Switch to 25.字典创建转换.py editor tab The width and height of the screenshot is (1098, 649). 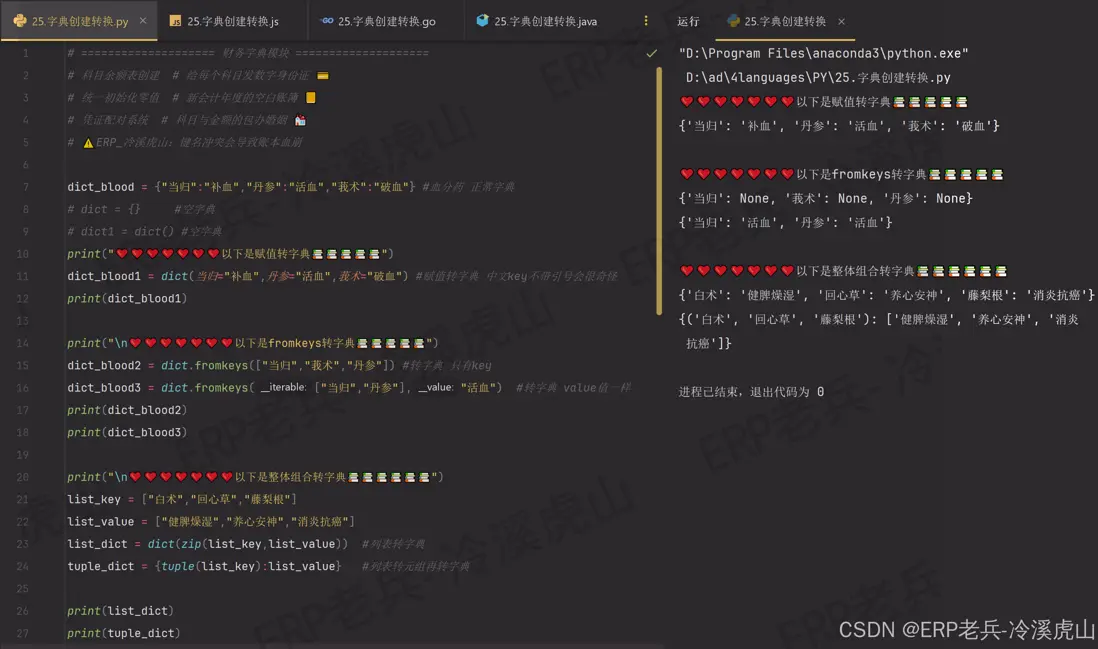point(79,21)
